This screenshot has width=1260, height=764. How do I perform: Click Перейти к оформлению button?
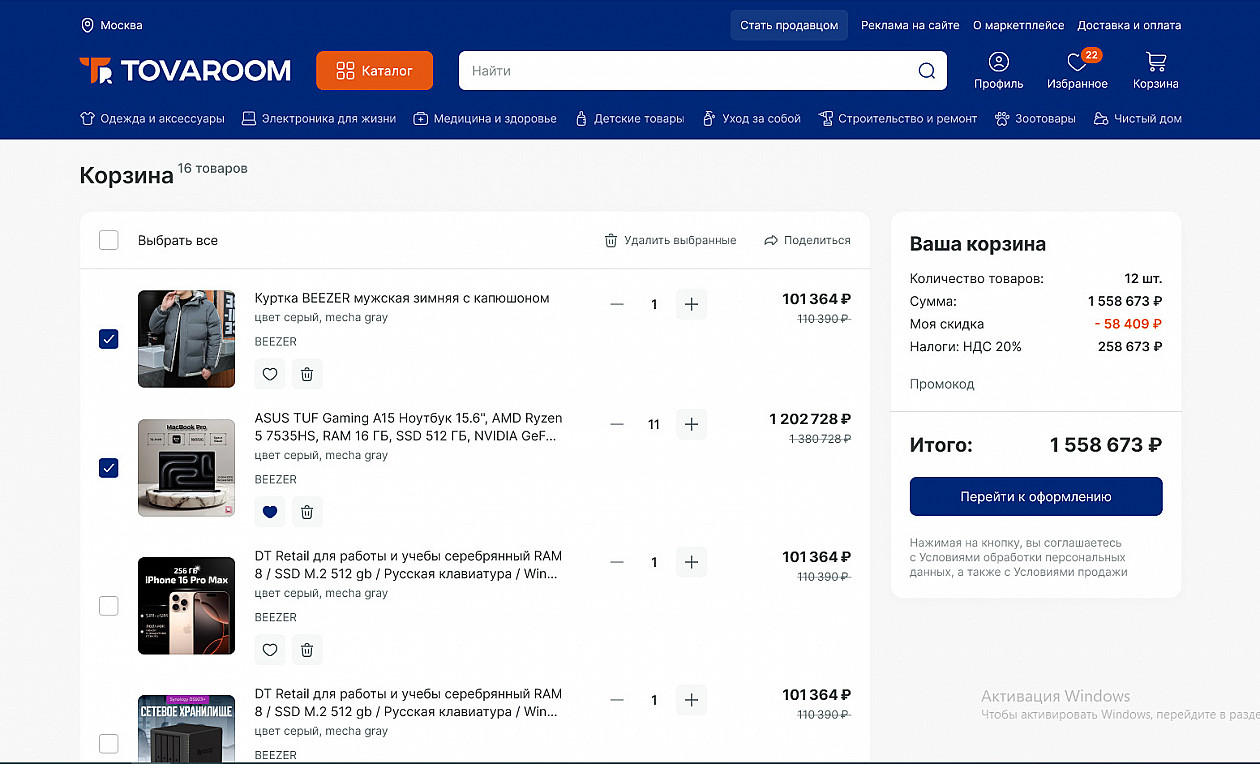click(x=1036, y=497)
